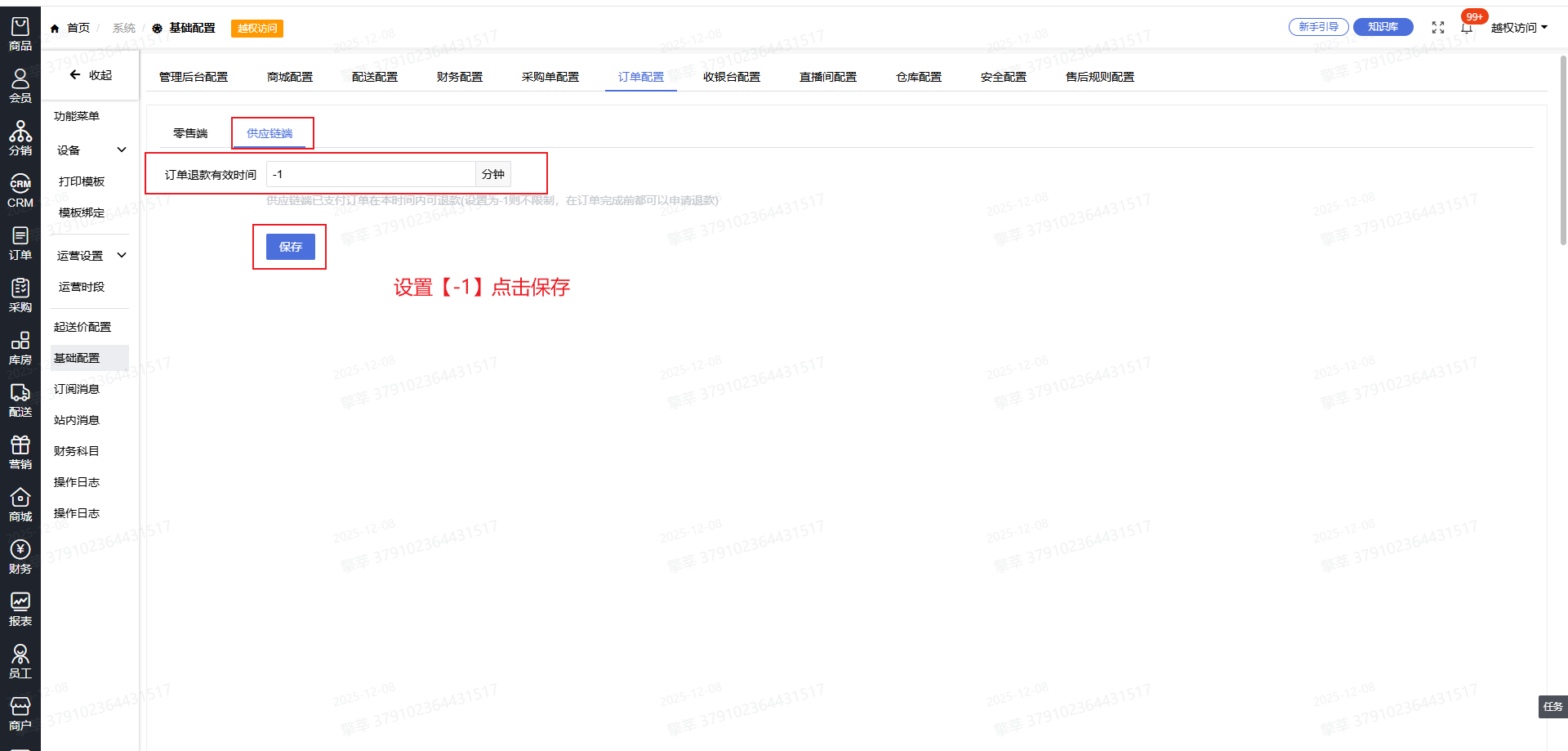Open 起送价配置 in function menu

82,327
